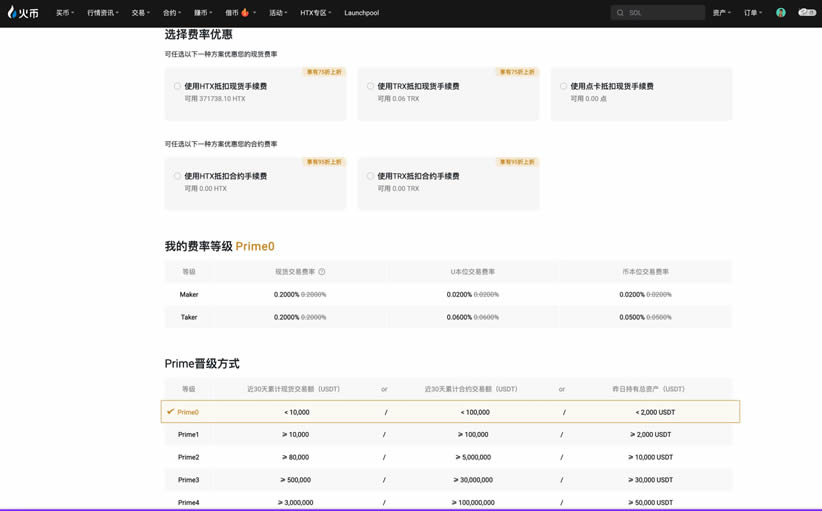
Task: Open the HTX专区 menu
Action: (x=315, y=13)
